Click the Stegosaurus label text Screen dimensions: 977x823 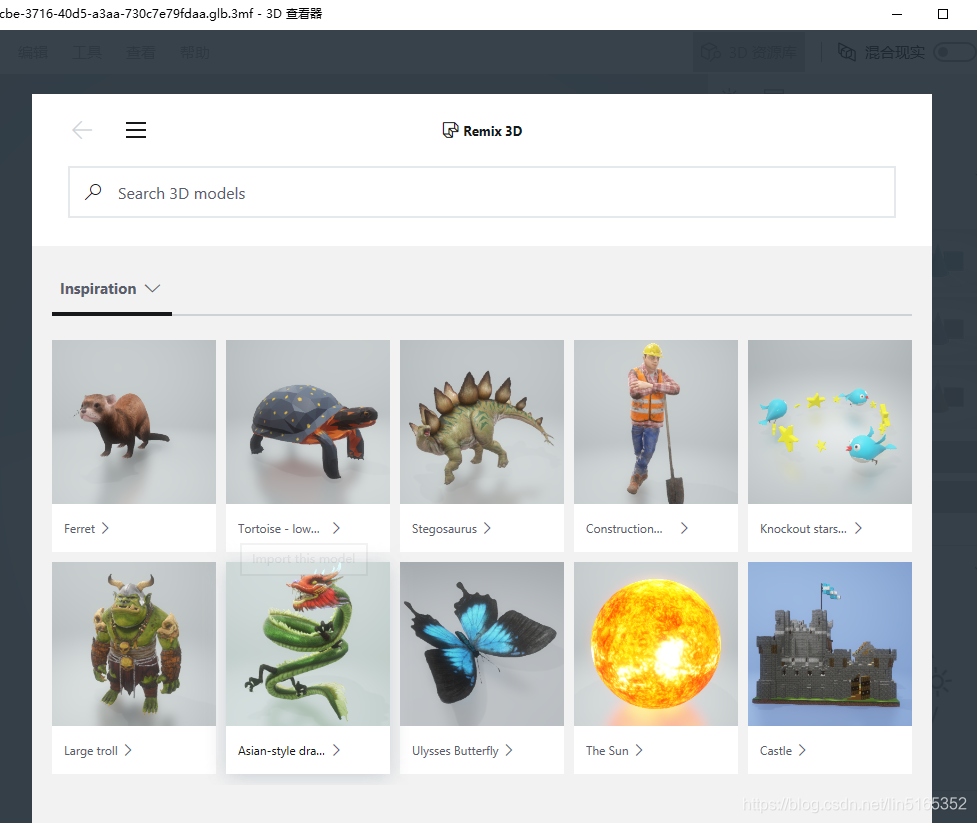point(444,529)
